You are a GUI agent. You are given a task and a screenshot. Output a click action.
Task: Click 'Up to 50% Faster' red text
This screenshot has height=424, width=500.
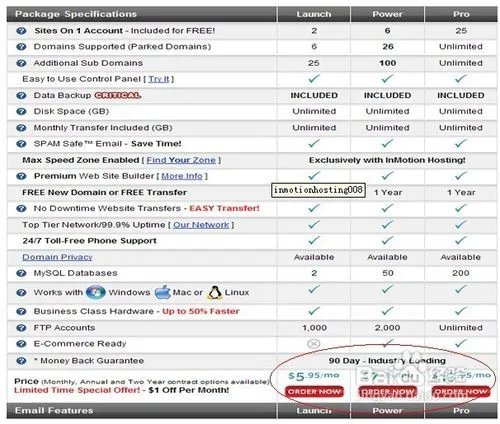pyautogui.click(x=201, y=312)
